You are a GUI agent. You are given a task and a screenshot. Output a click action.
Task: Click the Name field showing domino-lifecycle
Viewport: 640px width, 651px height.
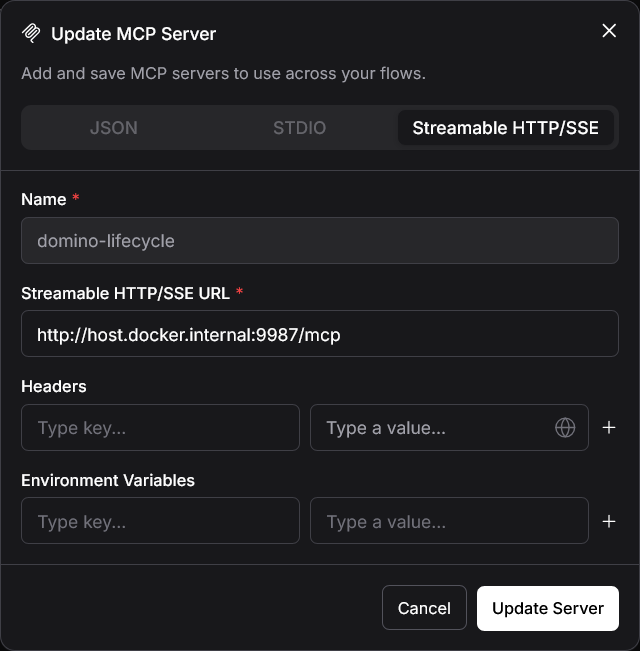[320, 240]
